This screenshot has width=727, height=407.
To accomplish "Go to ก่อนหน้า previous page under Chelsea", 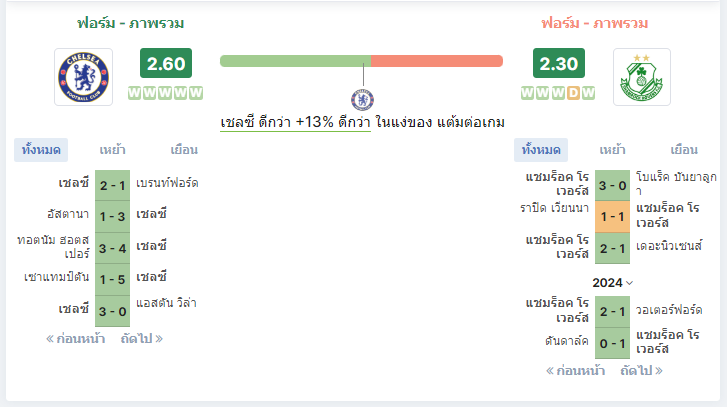I will (x=76, y=339).
